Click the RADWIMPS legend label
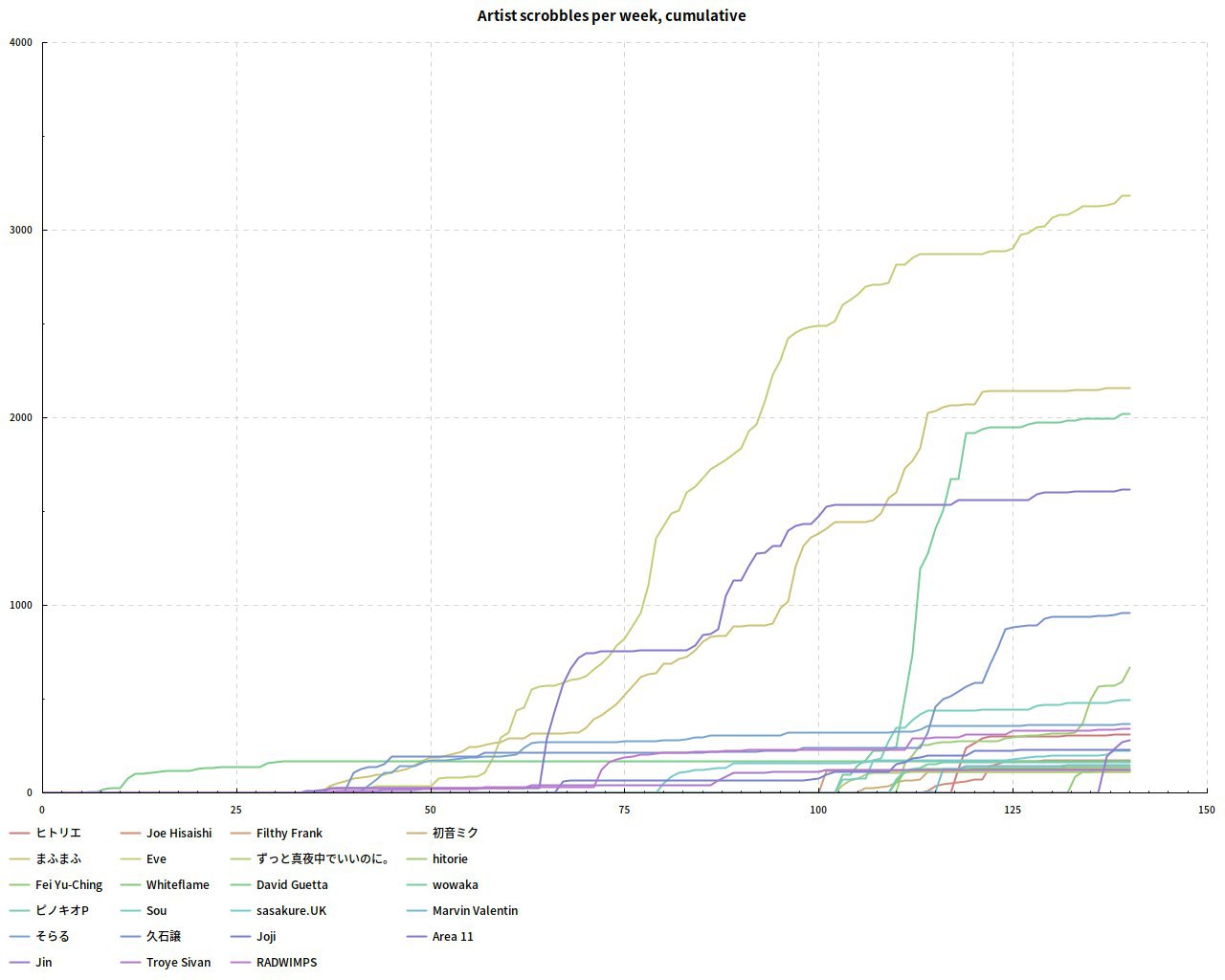1225x980 pixels. click(x=286, y=963)
